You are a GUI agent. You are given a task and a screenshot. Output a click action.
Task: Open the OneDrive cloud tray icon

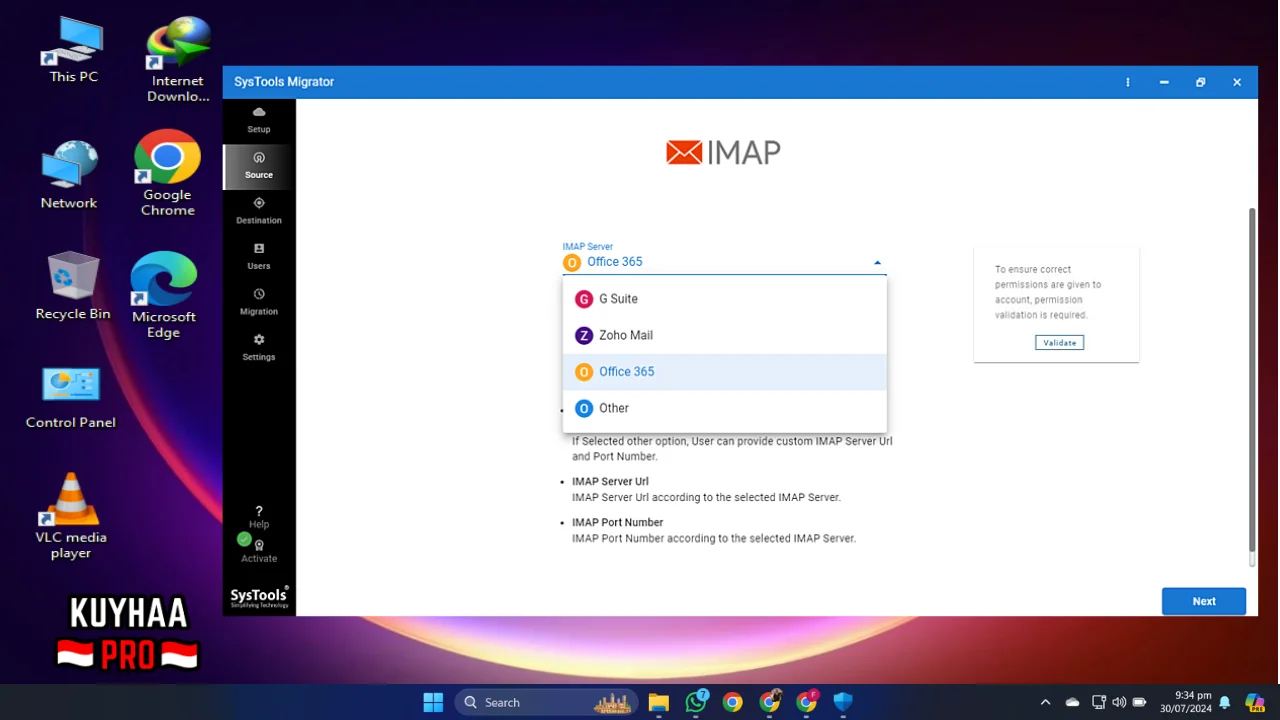coord(1072,702)
